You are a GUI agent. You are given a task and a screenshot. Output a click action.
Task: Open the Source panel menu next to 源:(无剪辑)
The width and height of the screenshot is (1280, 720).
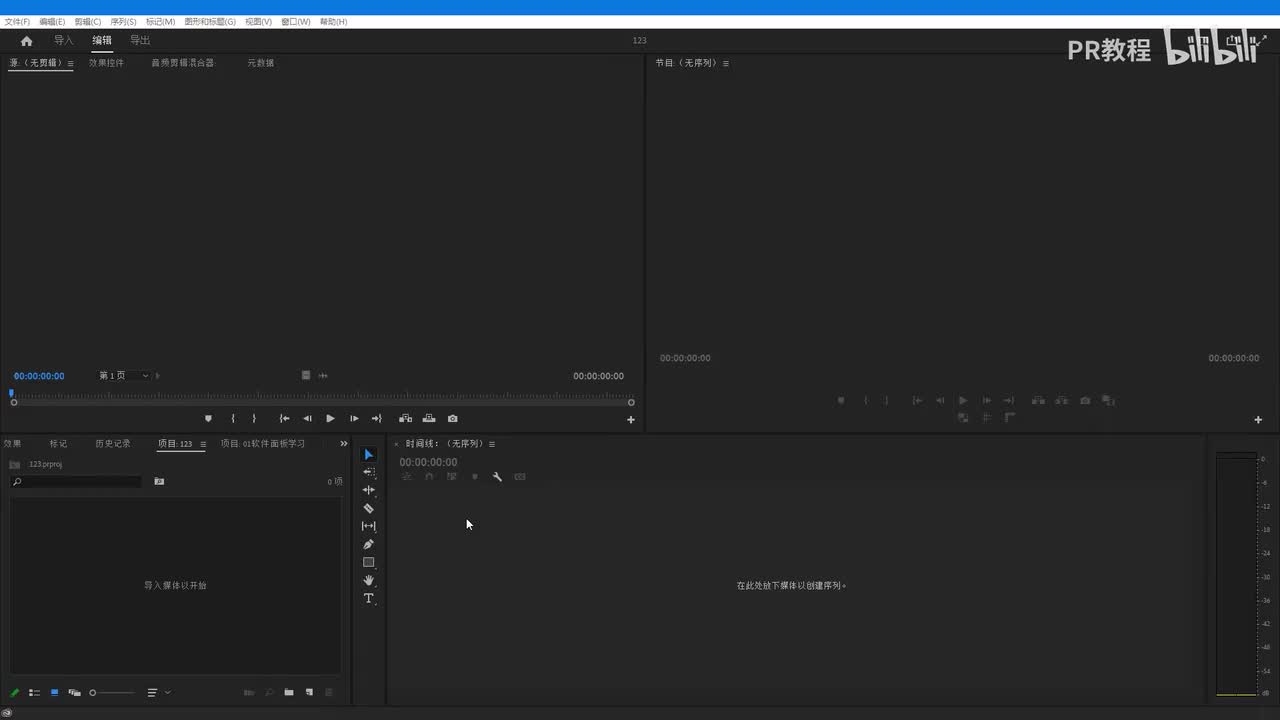pos(70,63)
